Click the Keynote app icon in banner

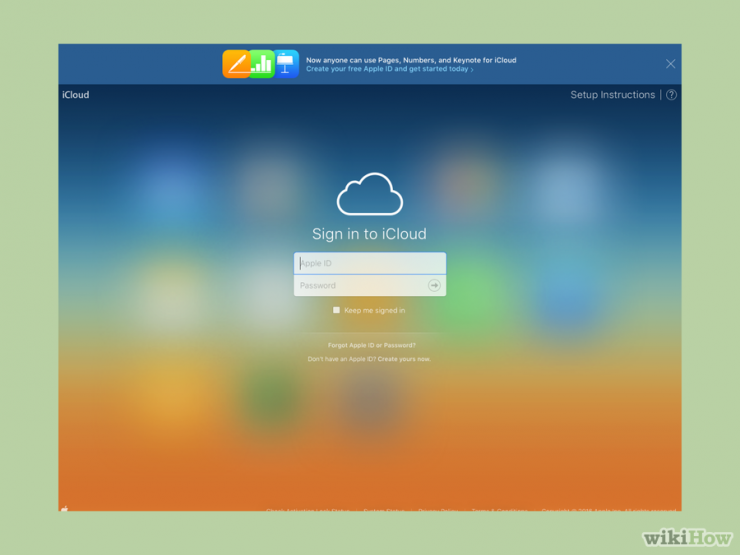(286, 64)
